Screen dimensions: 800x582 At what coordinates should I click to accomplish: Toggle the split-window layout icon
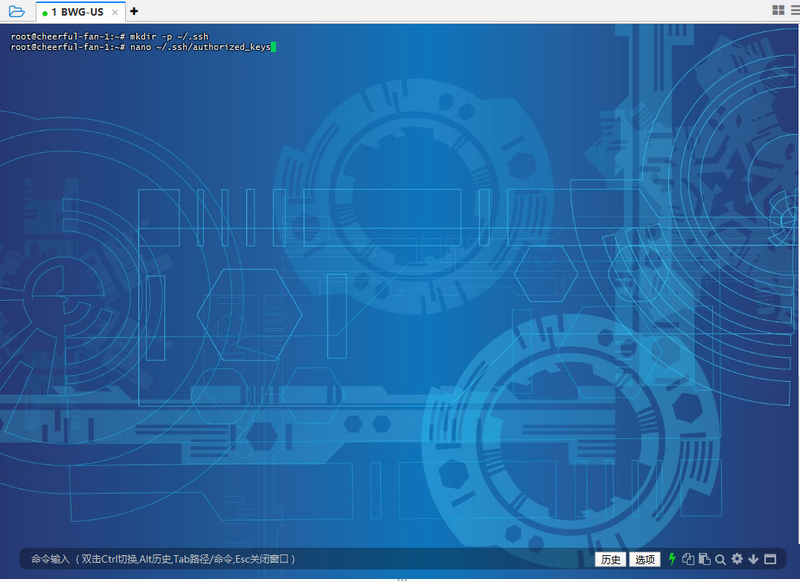click(x=770, y=559)
